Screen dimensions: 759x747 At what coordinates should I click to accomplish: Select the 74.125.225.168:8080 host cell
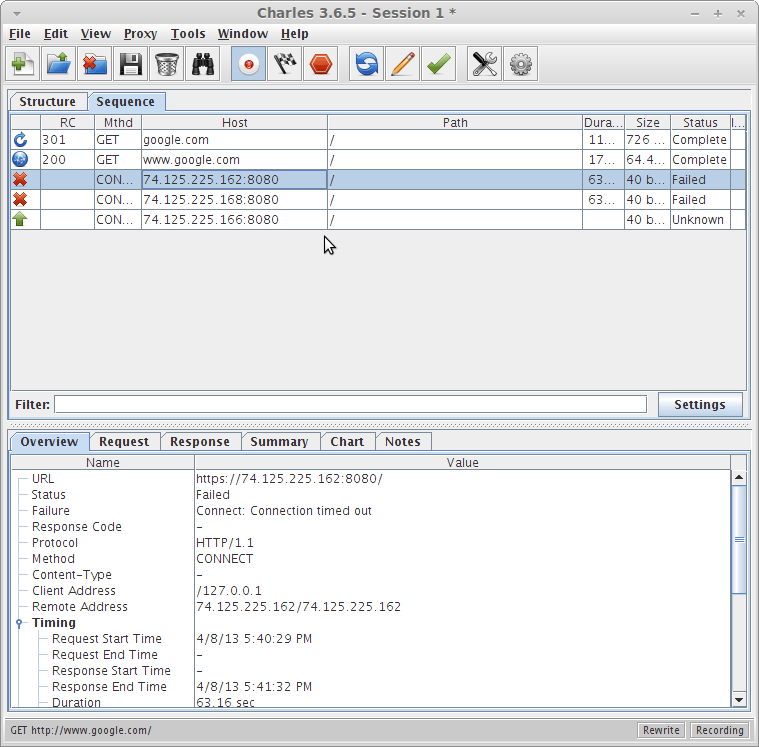(x=234, y=199)
